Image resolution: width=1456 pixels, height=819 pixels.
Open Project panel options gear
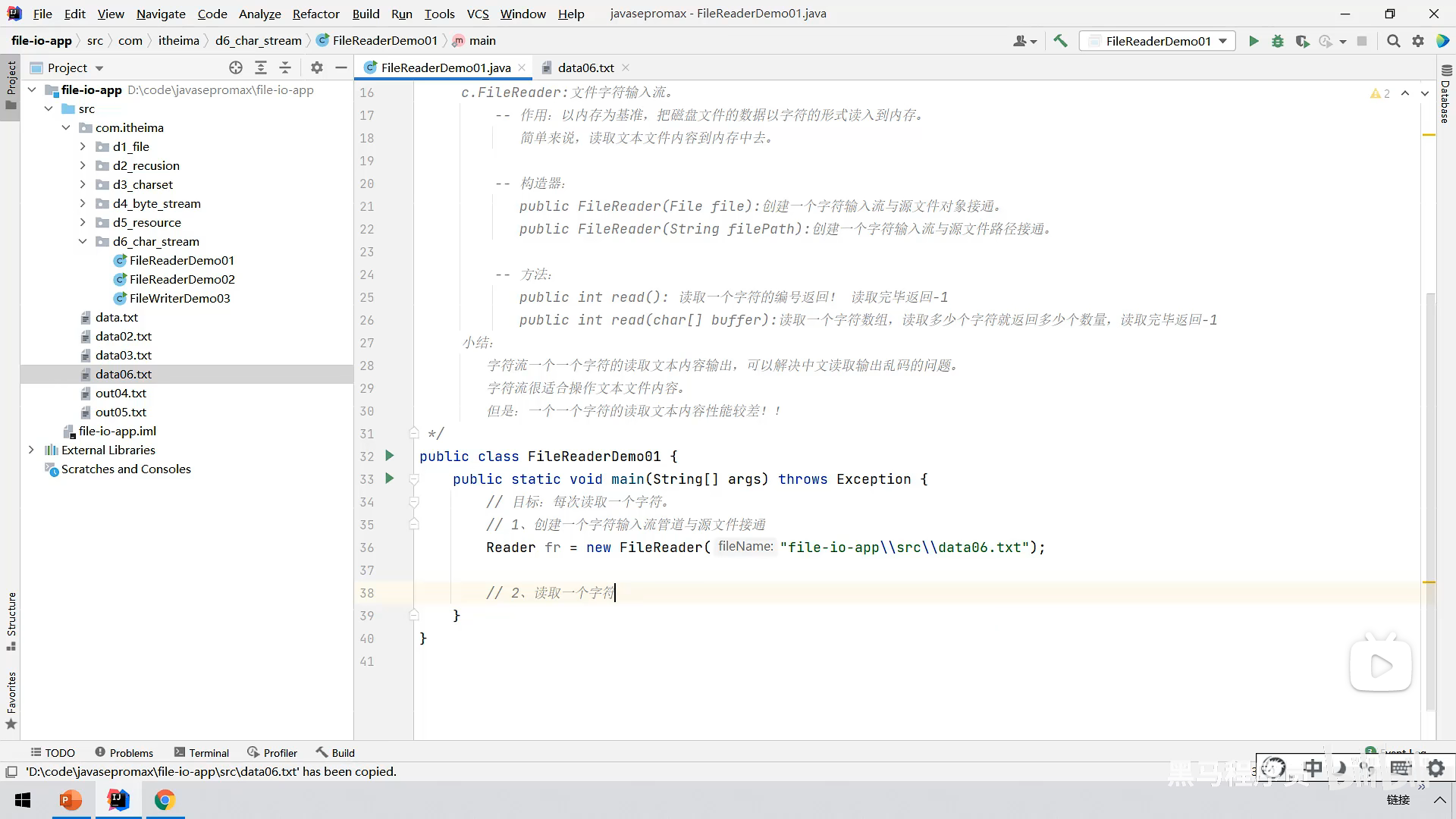[x=317, y=67]
